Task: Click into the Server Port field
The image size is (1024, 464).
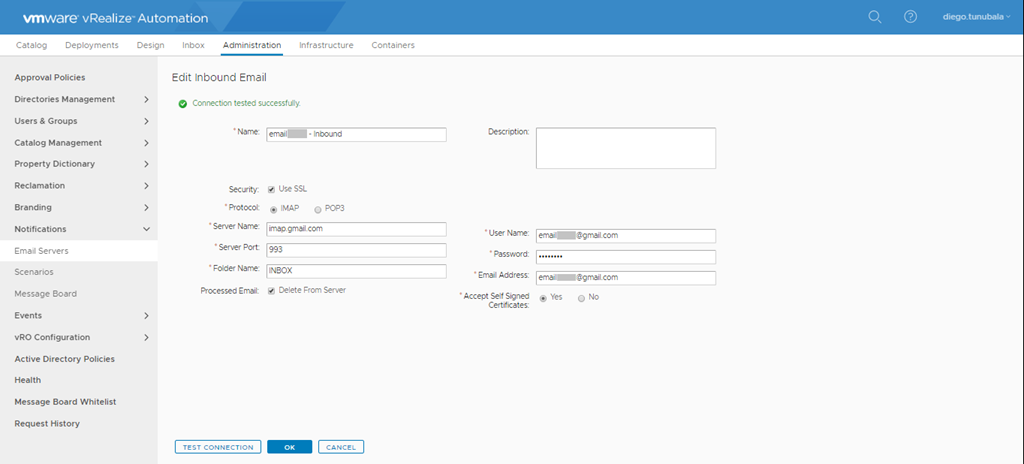Action: (356, 250)
